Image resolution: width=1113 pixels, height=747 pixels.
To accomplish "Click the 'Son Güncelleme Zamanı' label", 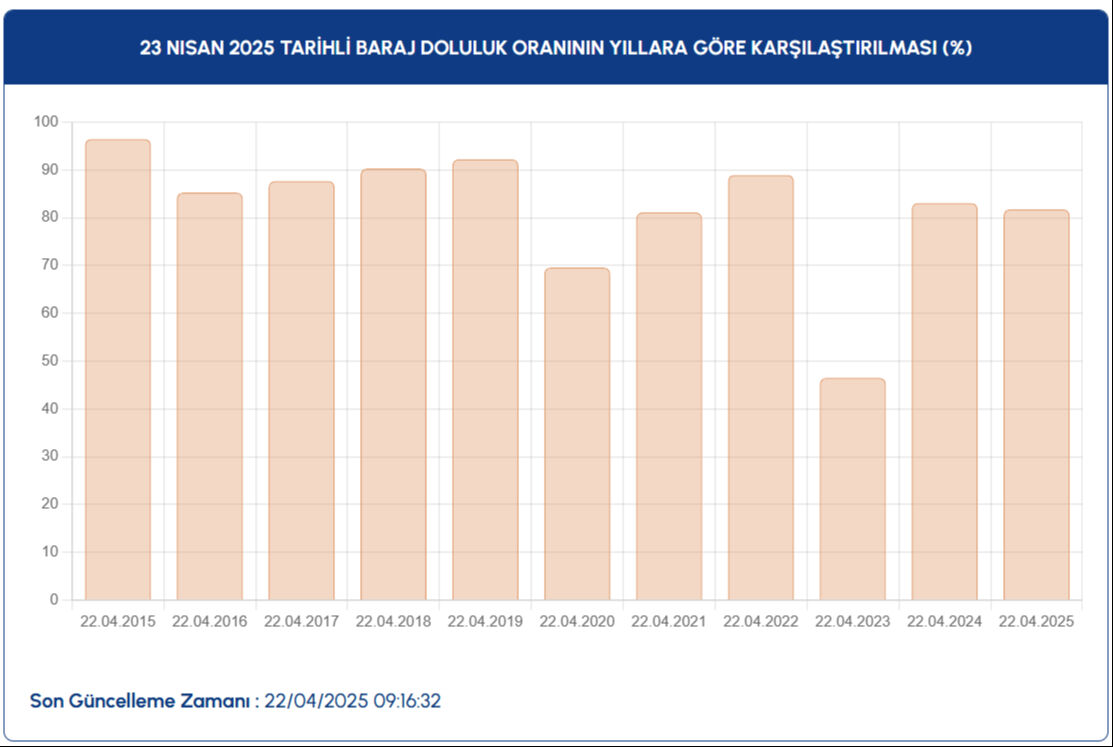I will 140,700.
